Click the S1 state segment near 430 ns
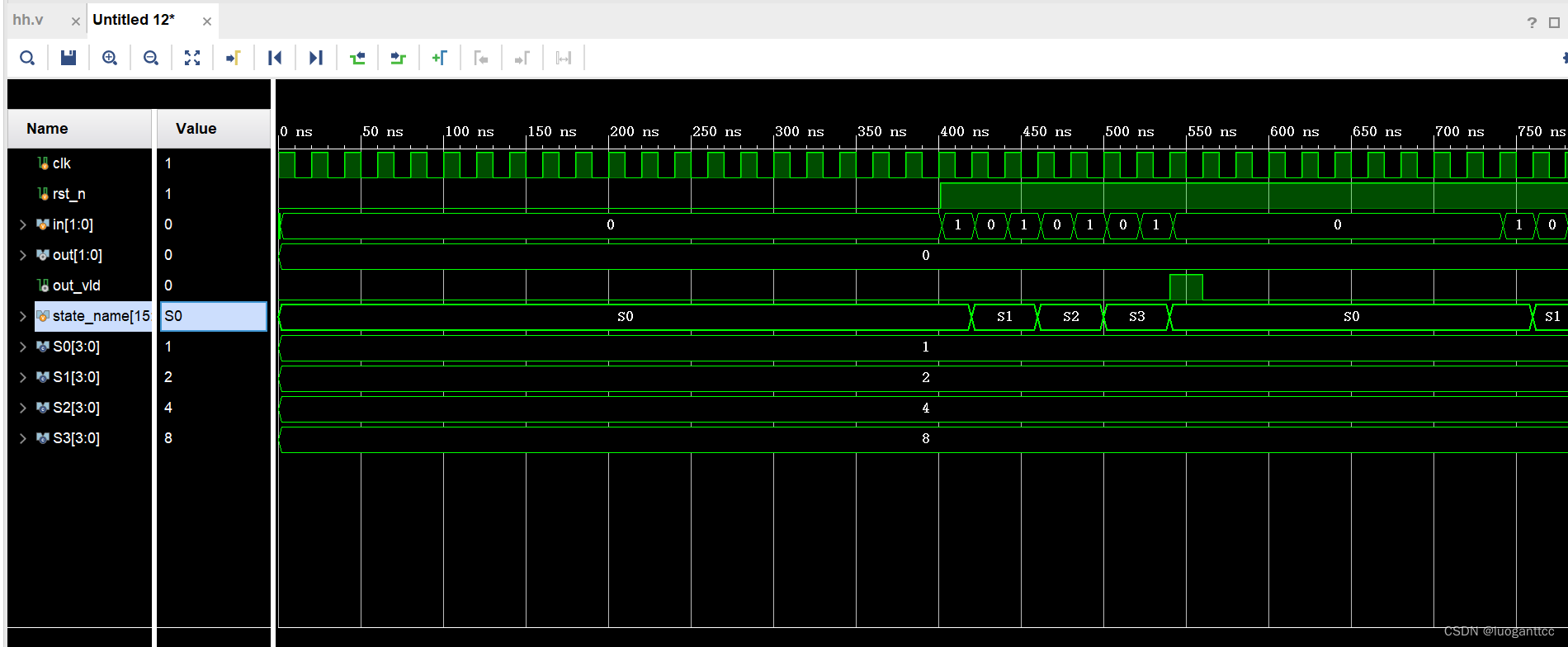The image size is (1568, 647). (x=1004, y=317)
